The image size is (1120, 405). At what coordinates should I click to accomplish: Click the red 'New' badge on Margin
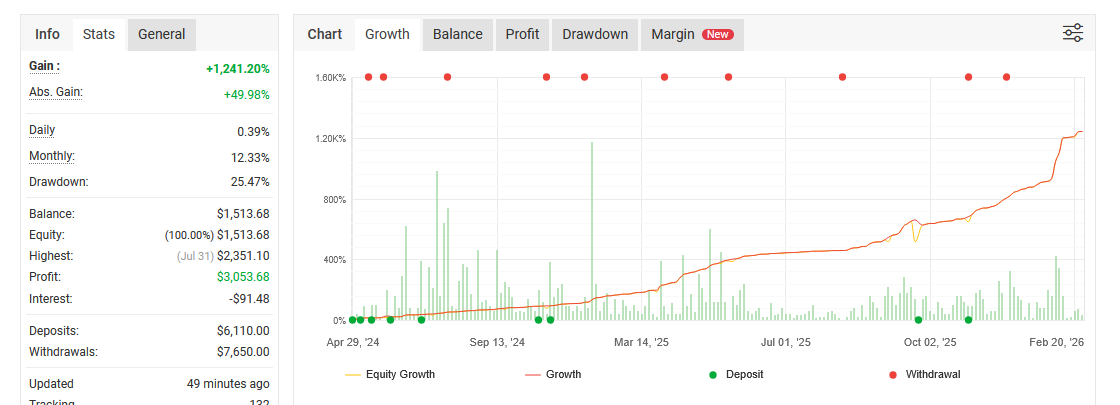(717, 34)
